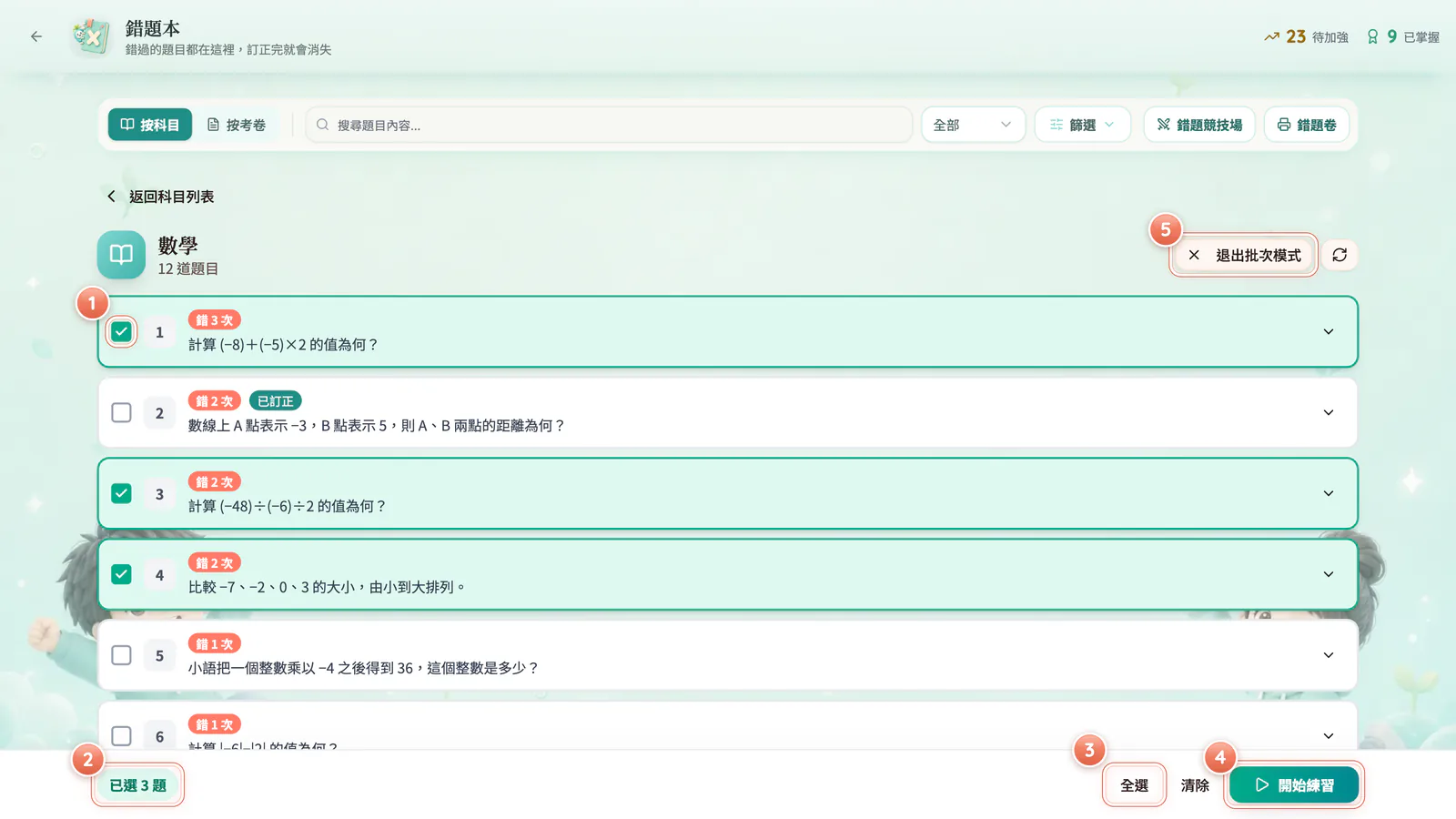This screenshot has height=819, width=1456.
Task: Click the 已掌握 badge indicator
Action: (1402, 36)
